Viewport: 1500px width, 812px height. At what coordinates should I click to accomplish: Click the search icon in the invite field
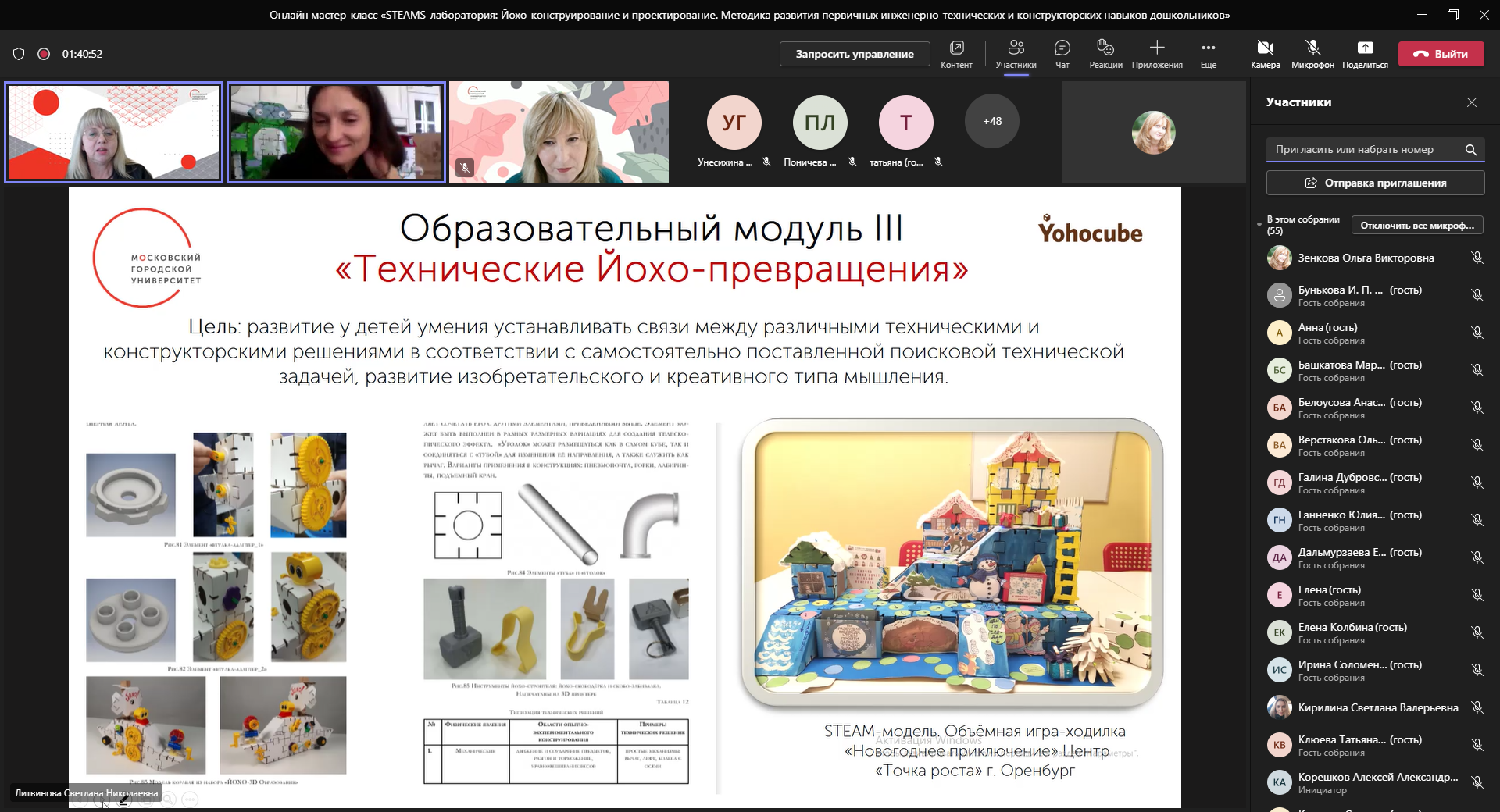click(1472, 149)
